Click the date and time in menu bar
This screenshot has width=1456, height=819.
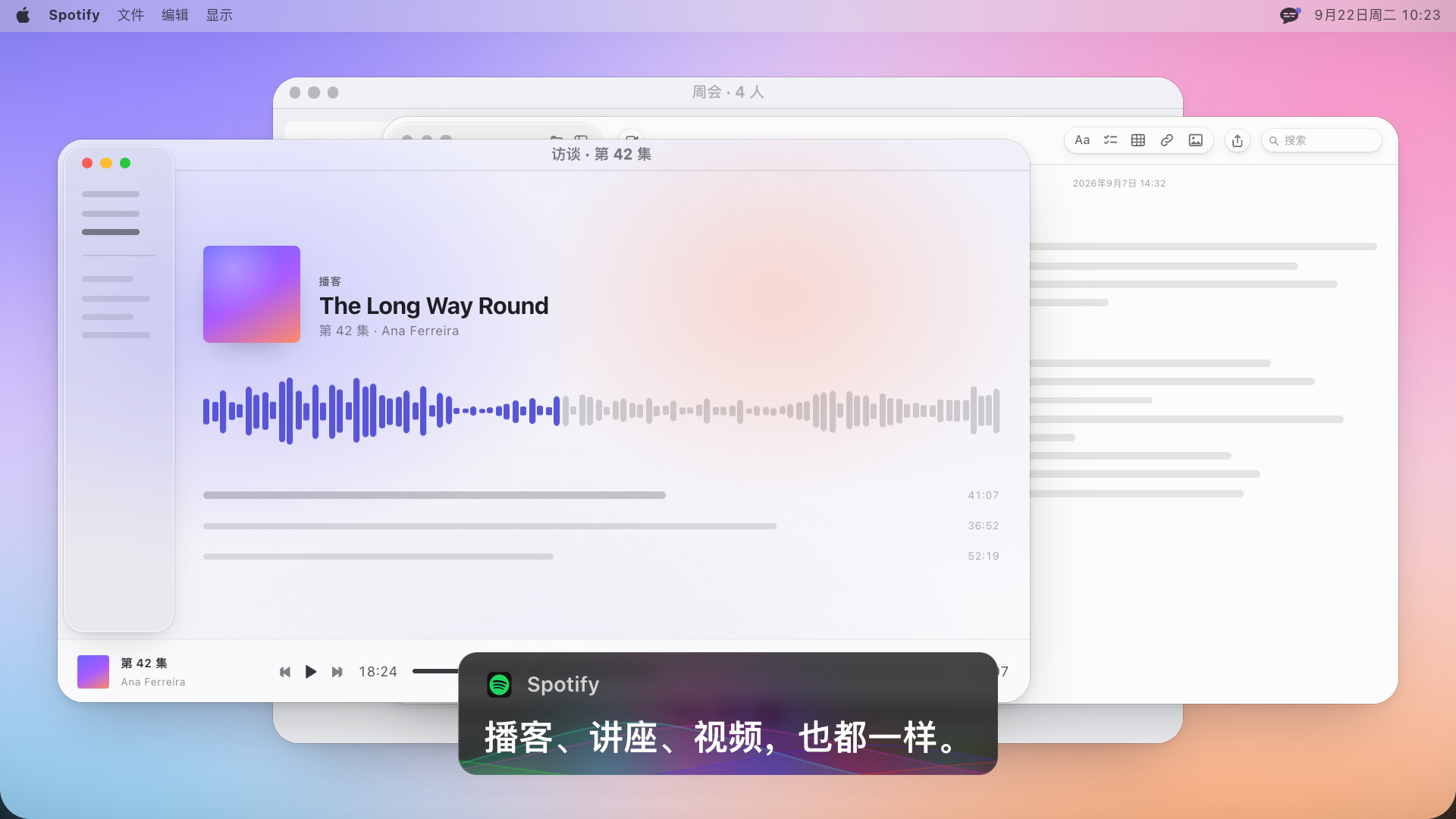point(1377,15)
